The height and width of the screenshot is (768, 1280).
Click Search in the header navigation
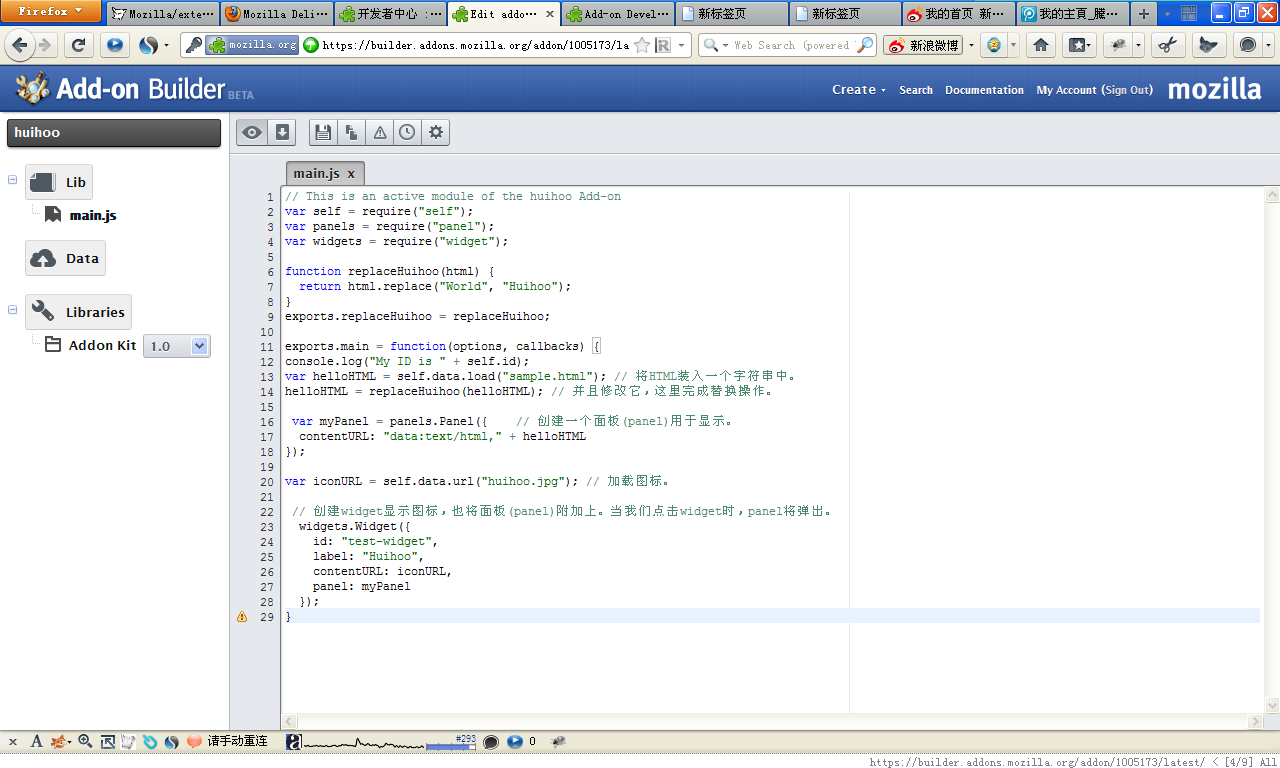(915, 90)
